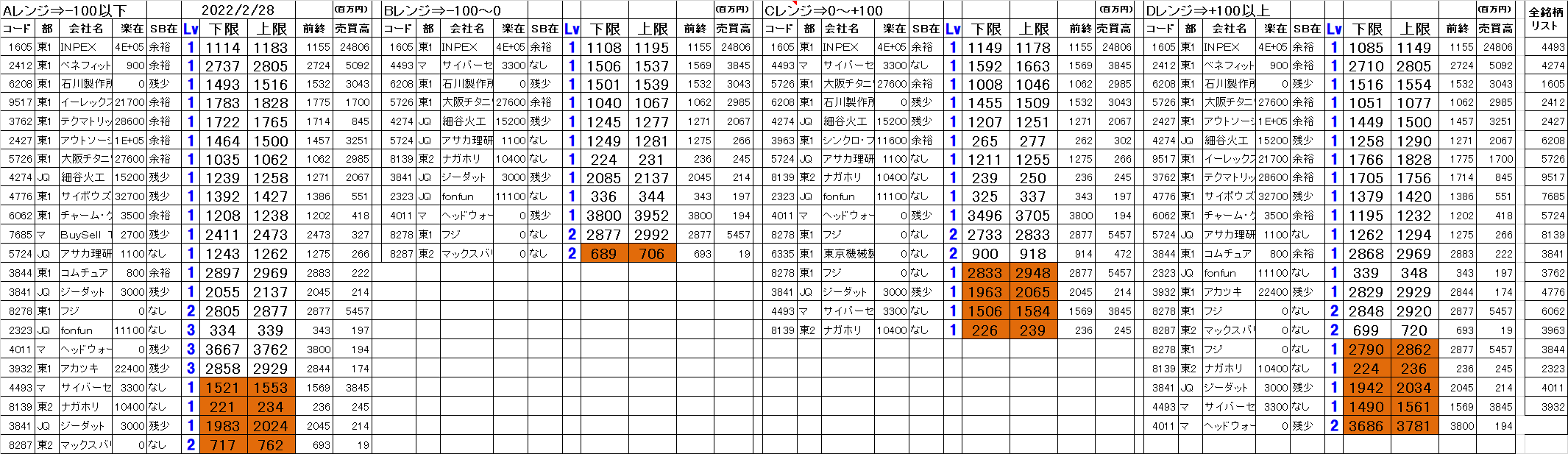
Task: Click the "売買高" header in Dレンジ table
Action: 1496,29
